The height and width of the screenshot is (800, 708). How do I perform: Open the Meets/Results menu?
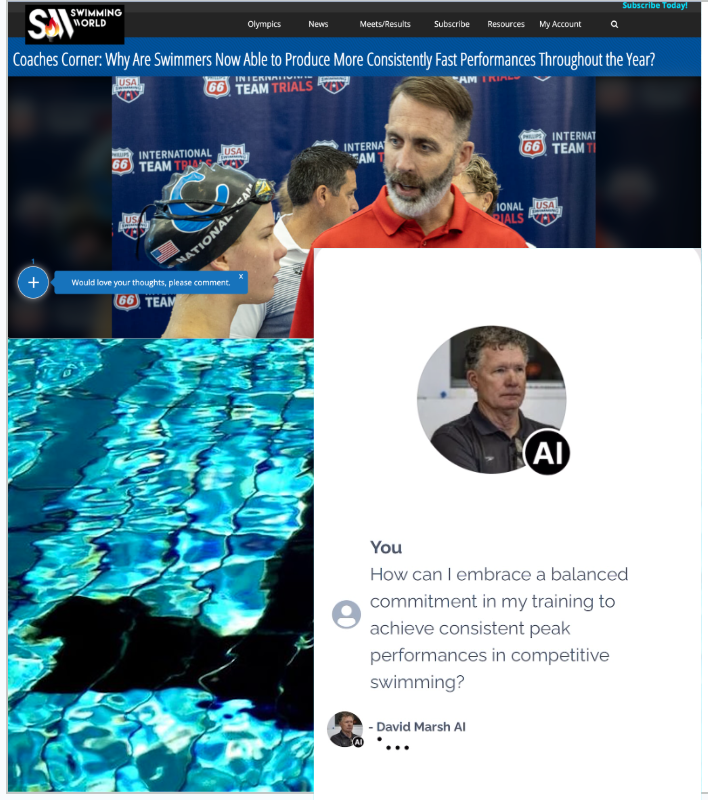[x=385, y=24]
